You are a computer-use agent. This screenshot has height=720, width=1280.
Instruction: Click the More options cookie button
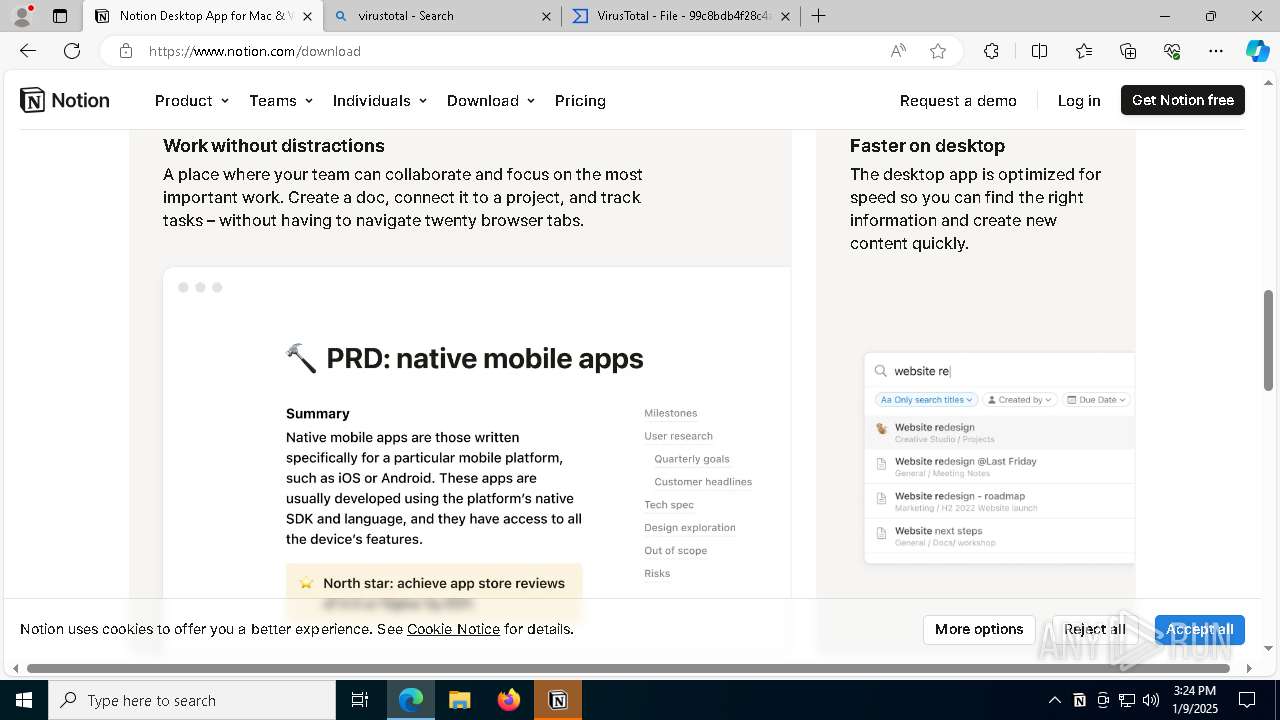click(x=979, y=629)
